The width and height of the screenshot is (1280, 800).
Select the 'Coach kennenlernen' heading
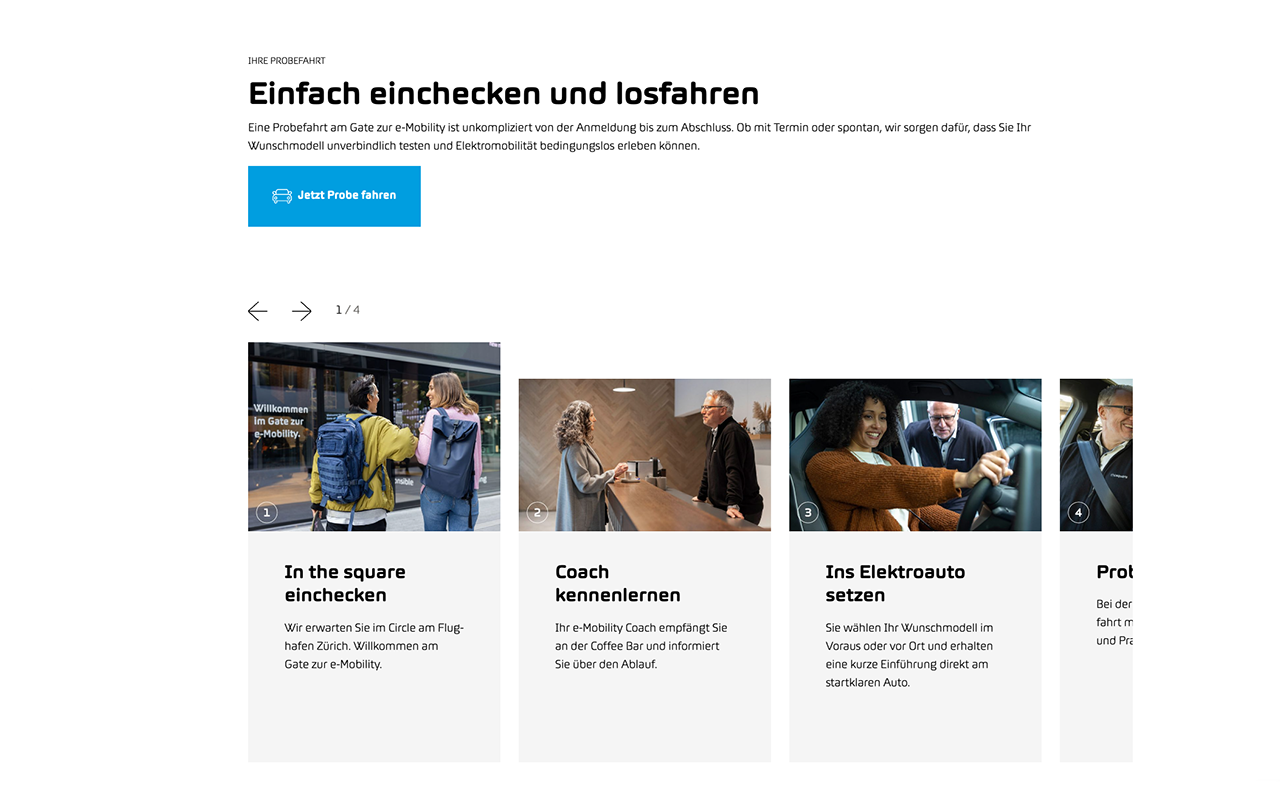(618, 583)
